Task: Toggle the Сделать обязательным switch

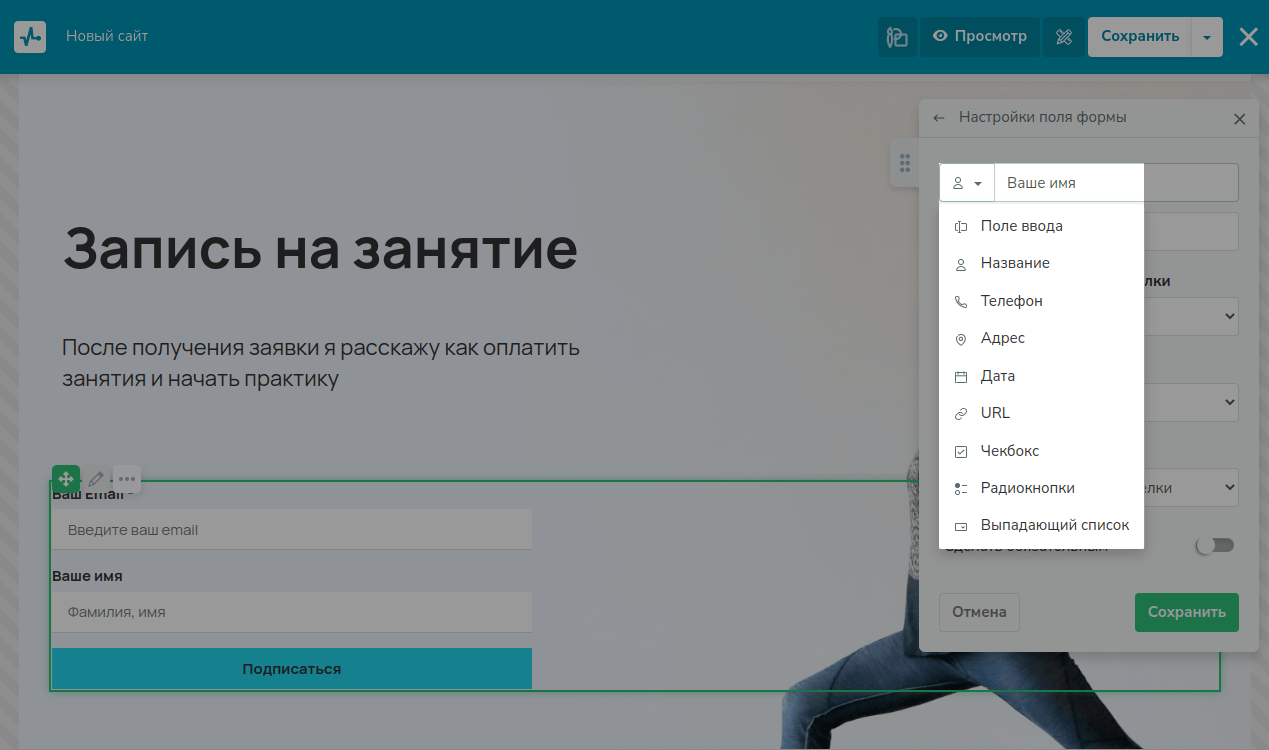Action: [x=1215, y=545]
